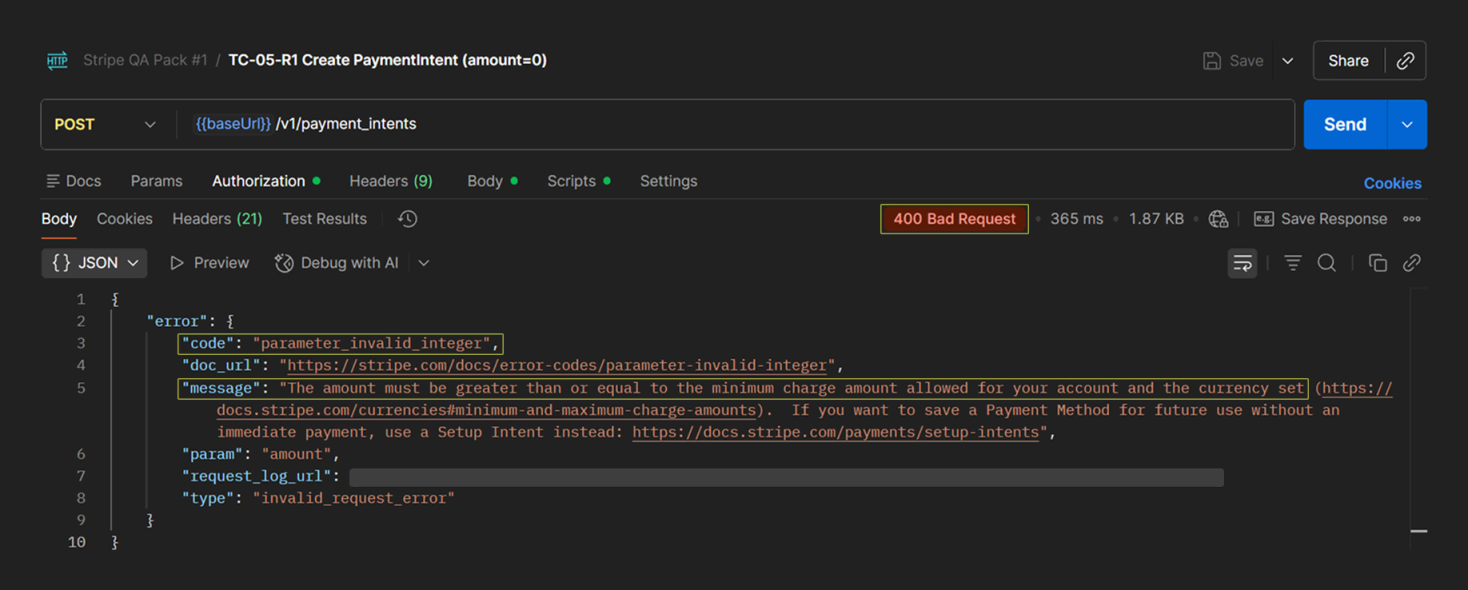
Task: Click the "invalid_request_error" type value
Action: point(353,498)
